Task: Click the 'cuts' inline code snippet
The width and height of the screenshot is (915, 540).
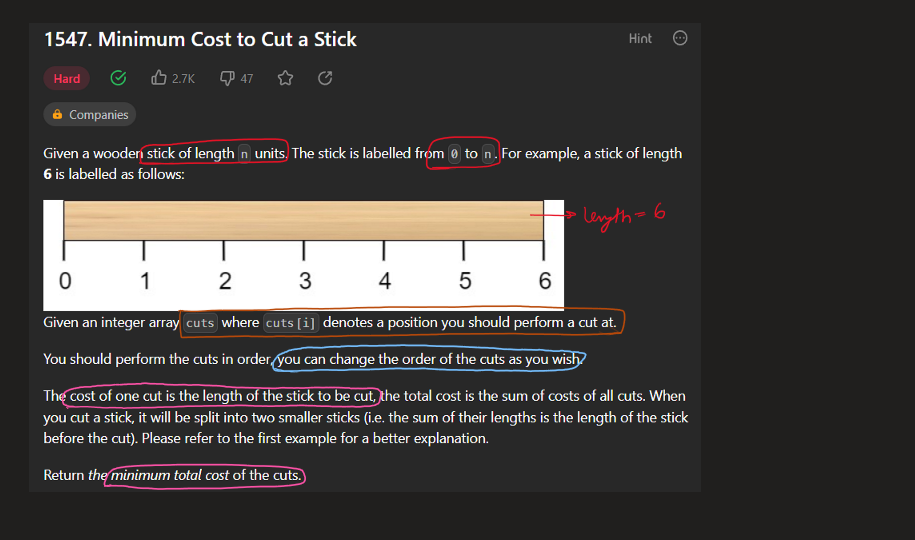Action: 200,323
